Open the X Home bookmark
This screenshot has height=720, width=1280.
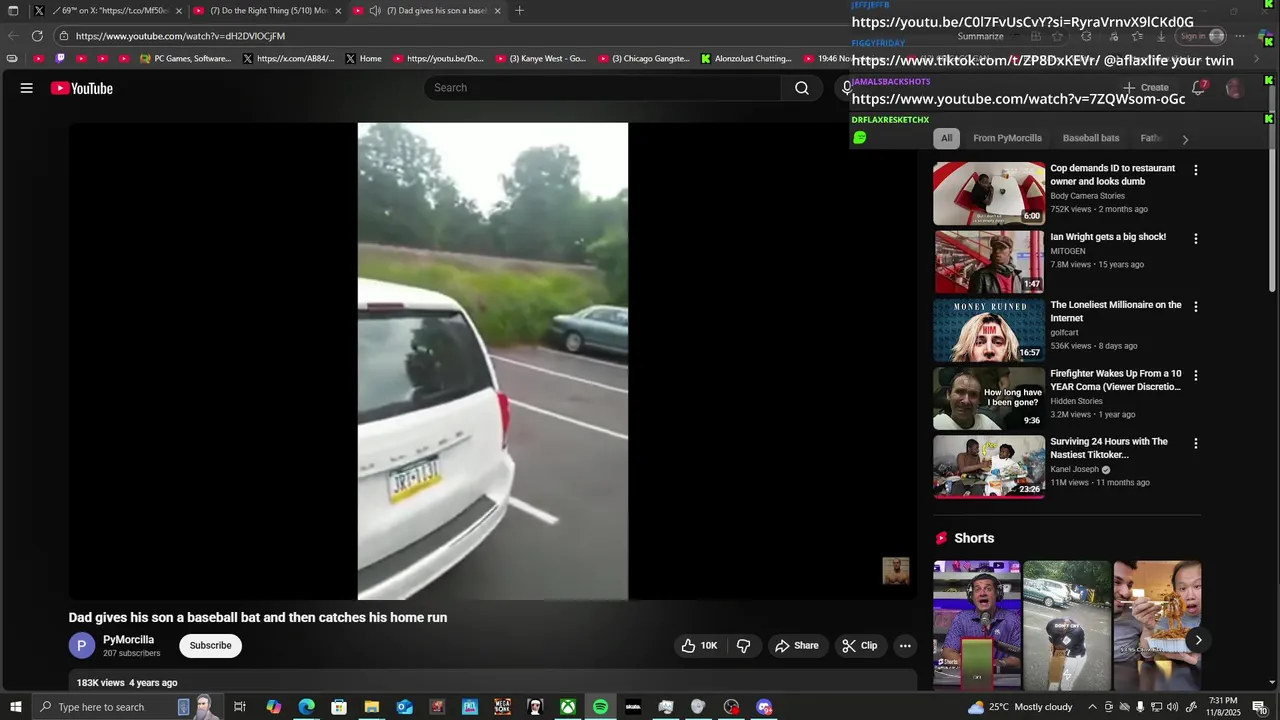coord(363,59)
